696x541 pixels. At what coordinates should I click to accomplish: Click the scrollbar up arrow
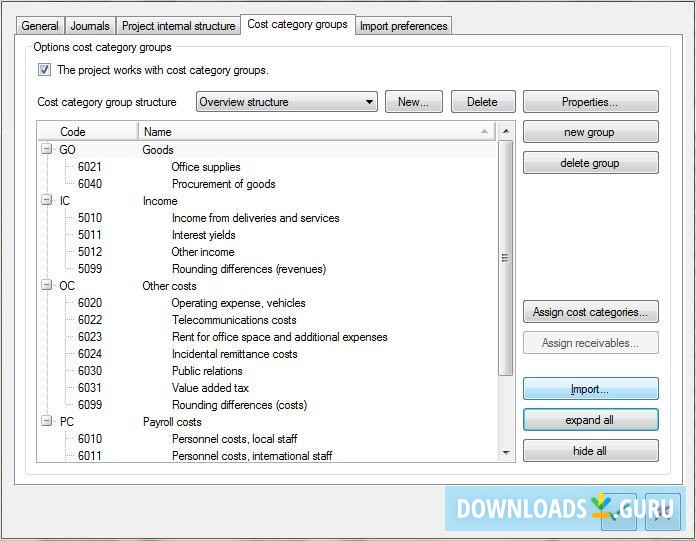pyautogui.click(x=506, y=131)
